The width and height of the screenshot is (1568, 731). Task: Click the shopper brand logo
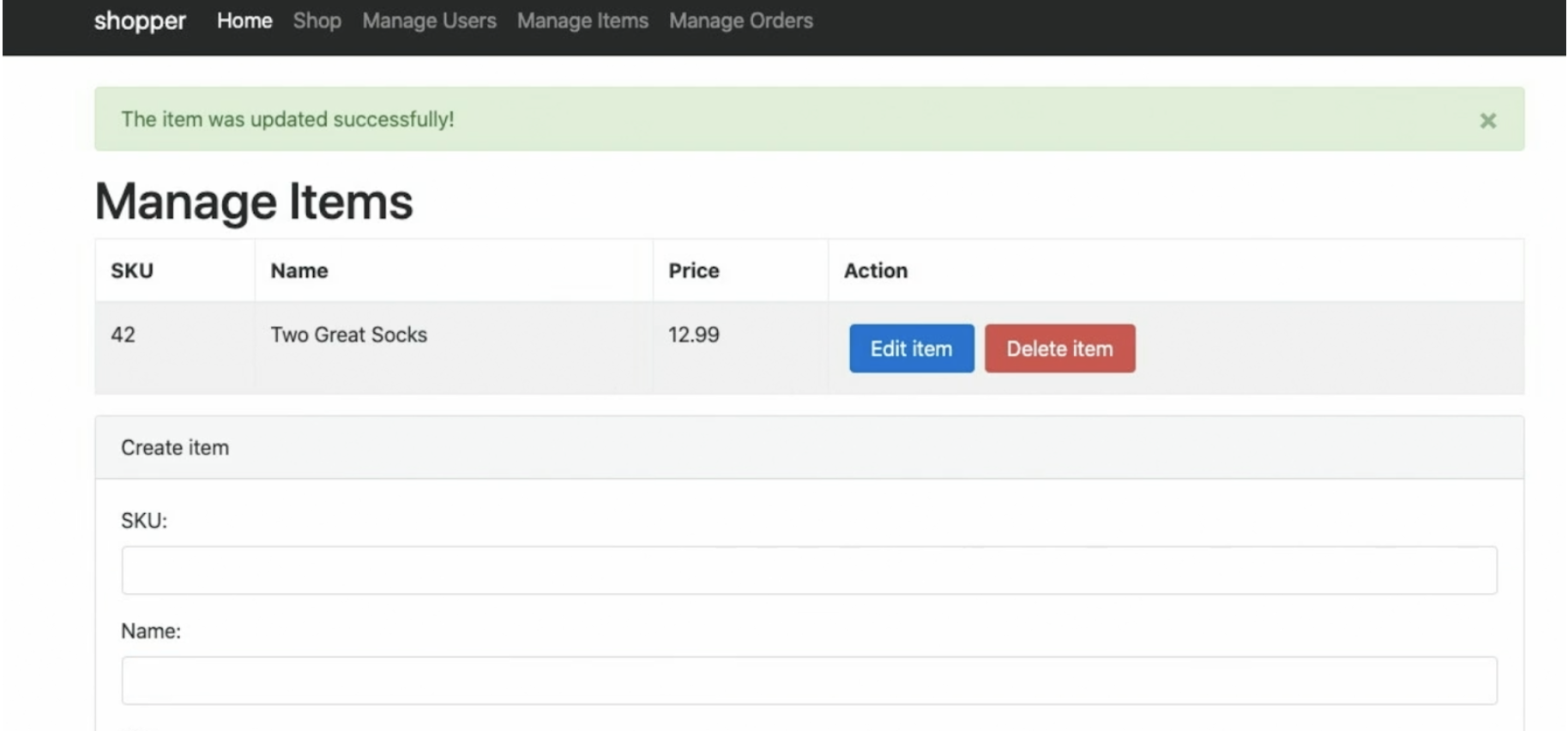140,21
